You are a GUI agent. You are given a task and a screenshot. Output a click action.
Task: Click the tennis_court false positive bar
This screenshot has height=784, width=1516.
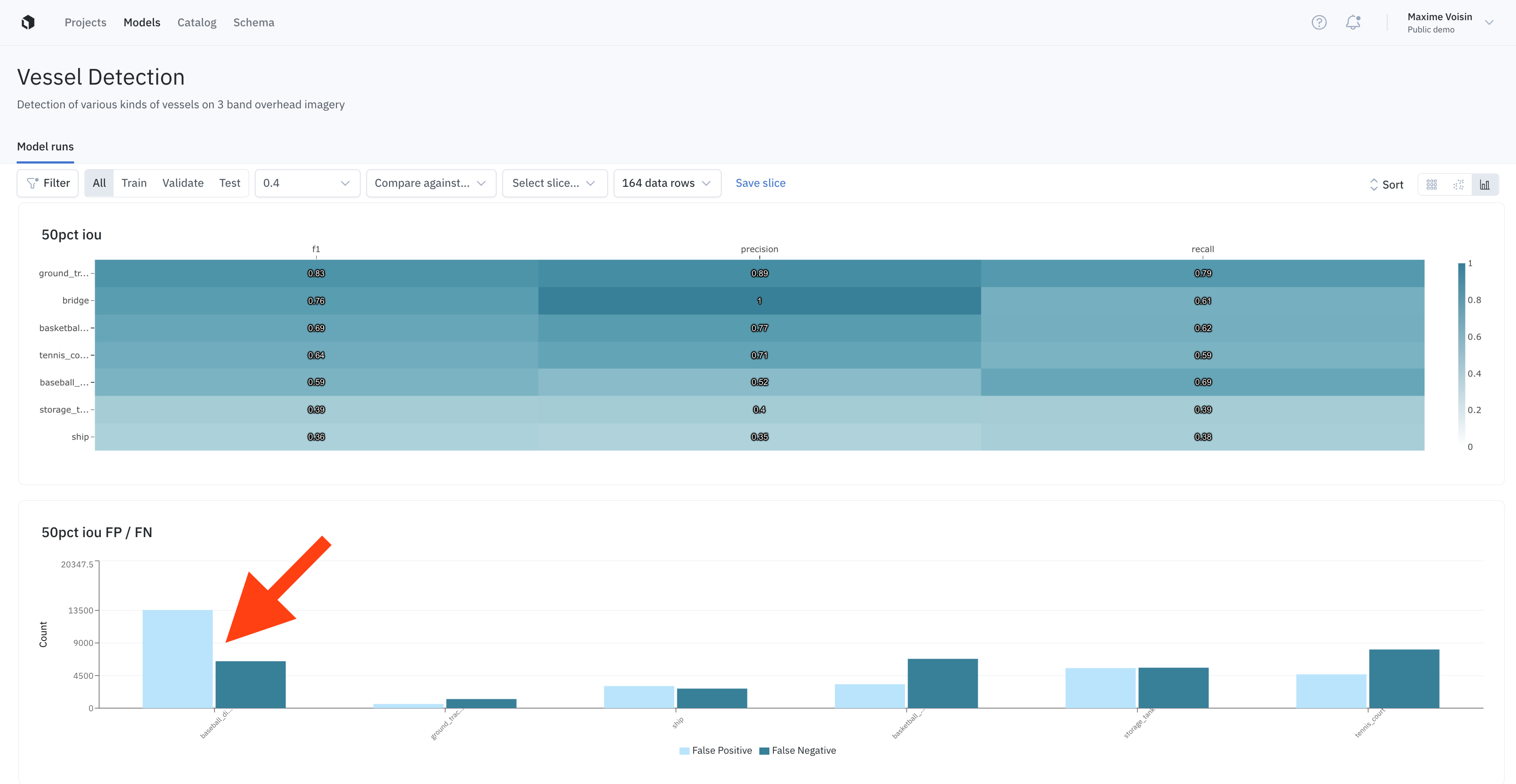(x=1331, y=691)
